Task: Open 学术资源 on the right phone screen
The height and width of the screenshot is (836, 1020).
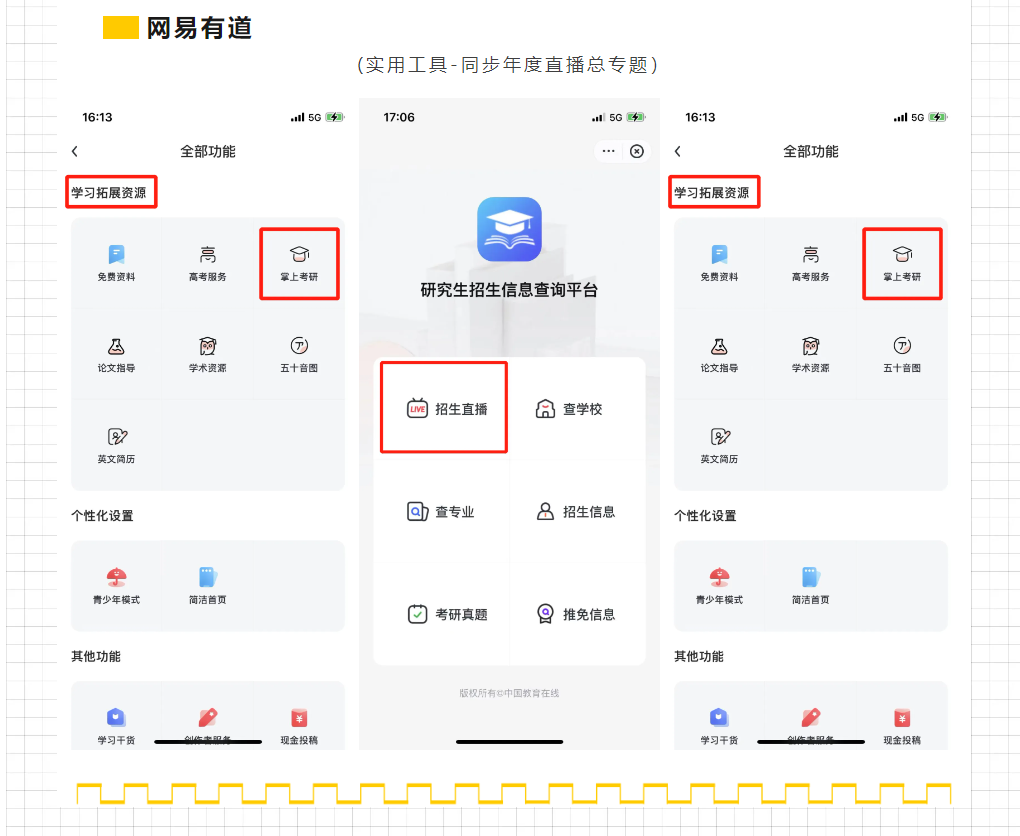Action: point(811,355)
